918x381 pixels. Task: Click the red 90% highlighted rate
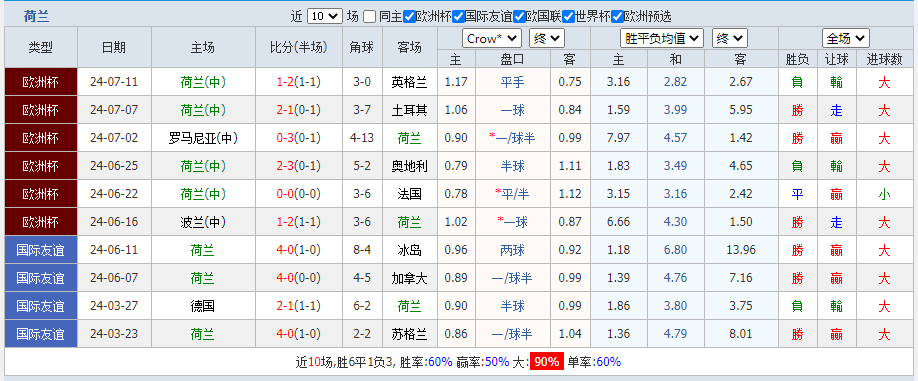(547, 362)
